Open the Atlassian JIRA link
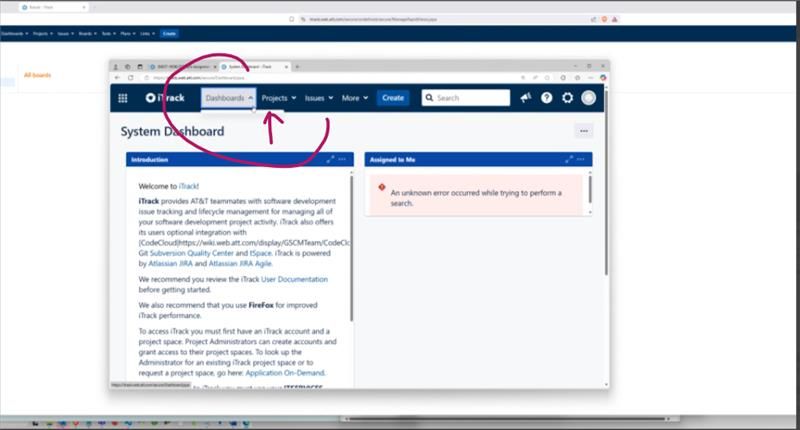This screenshot has width=800, height=430. pos(170,263)
